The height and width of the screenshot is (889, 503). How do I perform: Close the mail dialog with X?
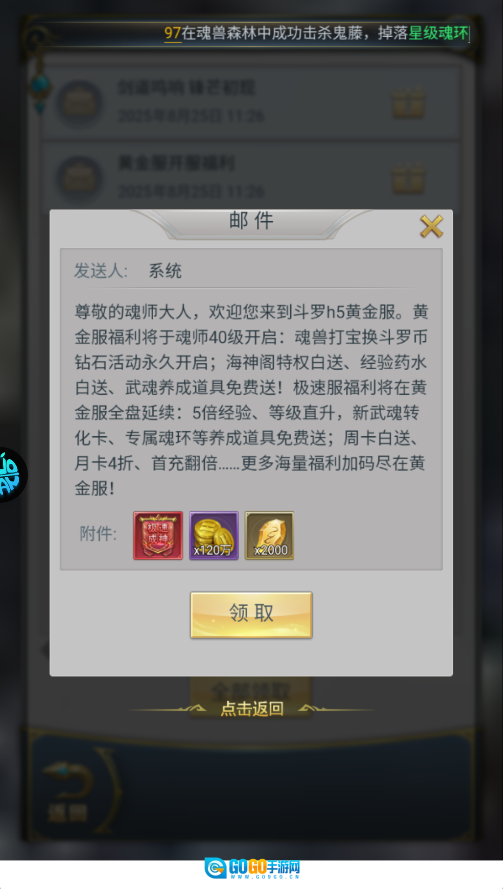(x=431, y=227)
